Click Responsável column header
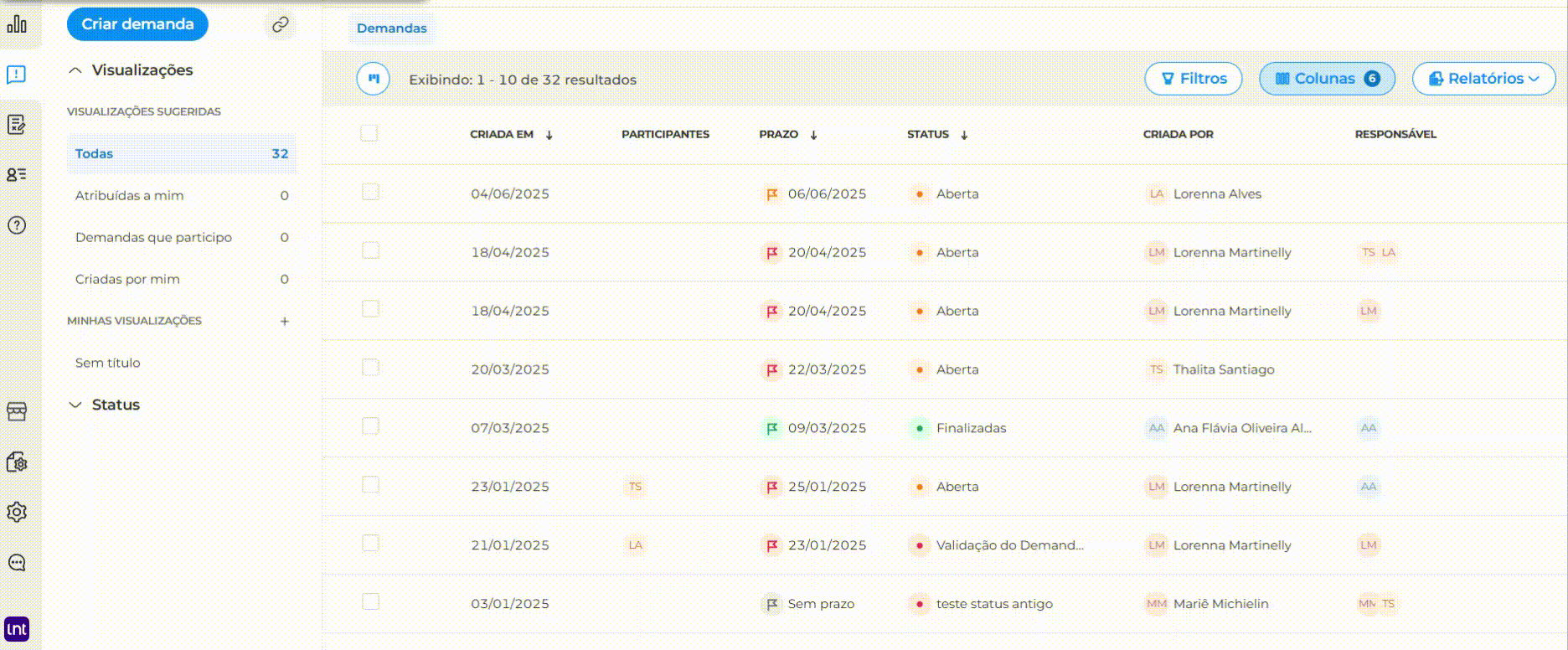The image size is (1568, 650). (x=1395, y=134)
